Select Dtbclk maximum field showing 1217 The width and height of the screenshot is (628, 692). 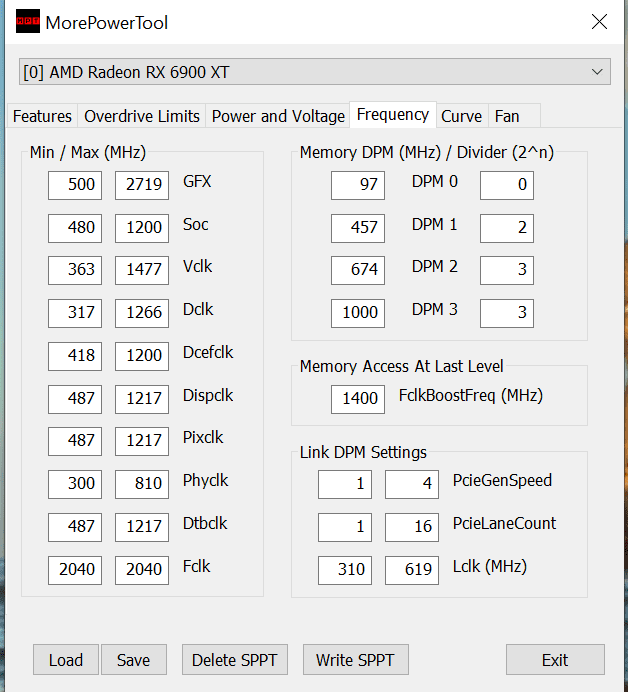142,527
